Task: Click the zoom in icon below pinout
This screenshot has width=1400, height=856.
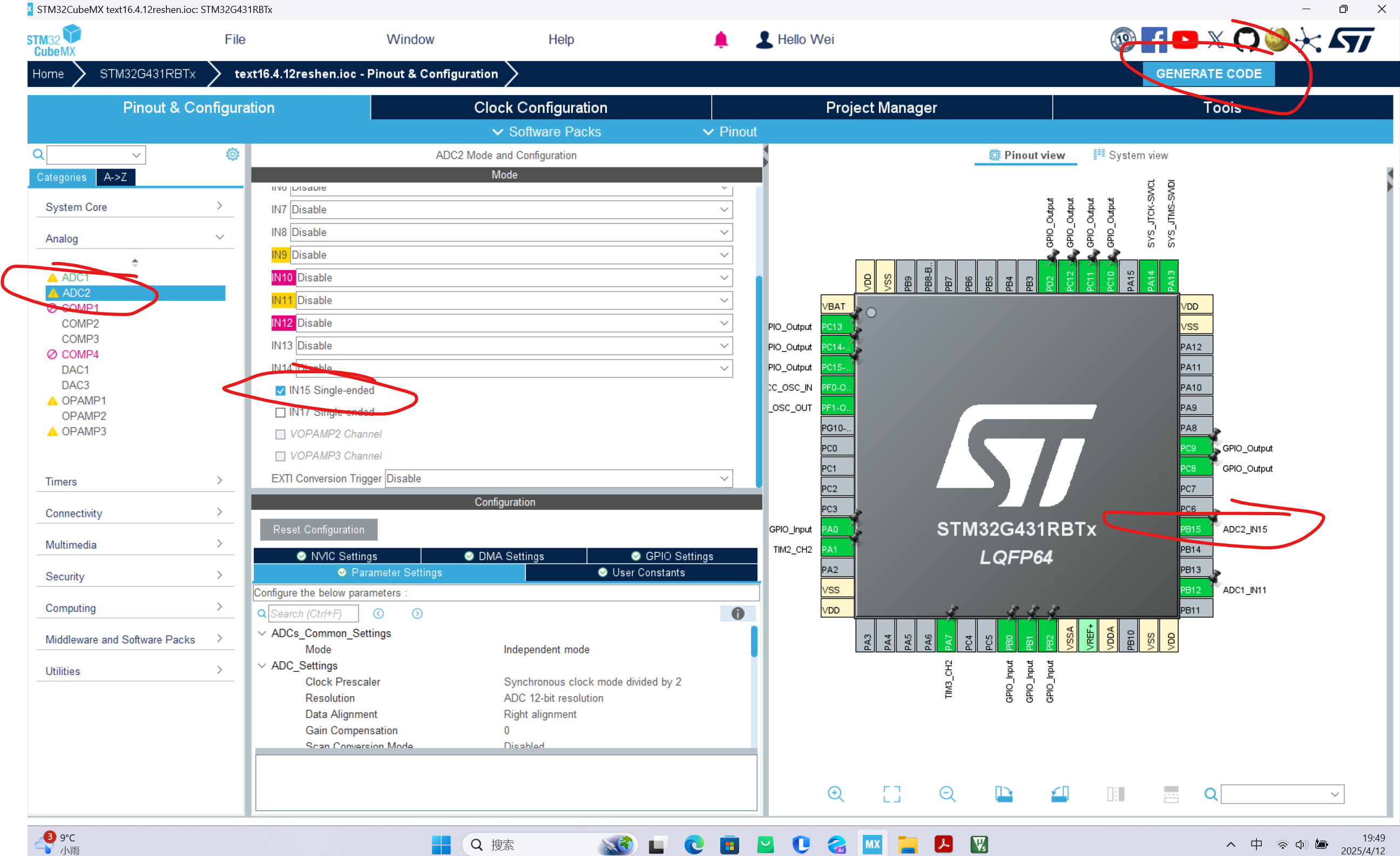Action: pos(835,794)
